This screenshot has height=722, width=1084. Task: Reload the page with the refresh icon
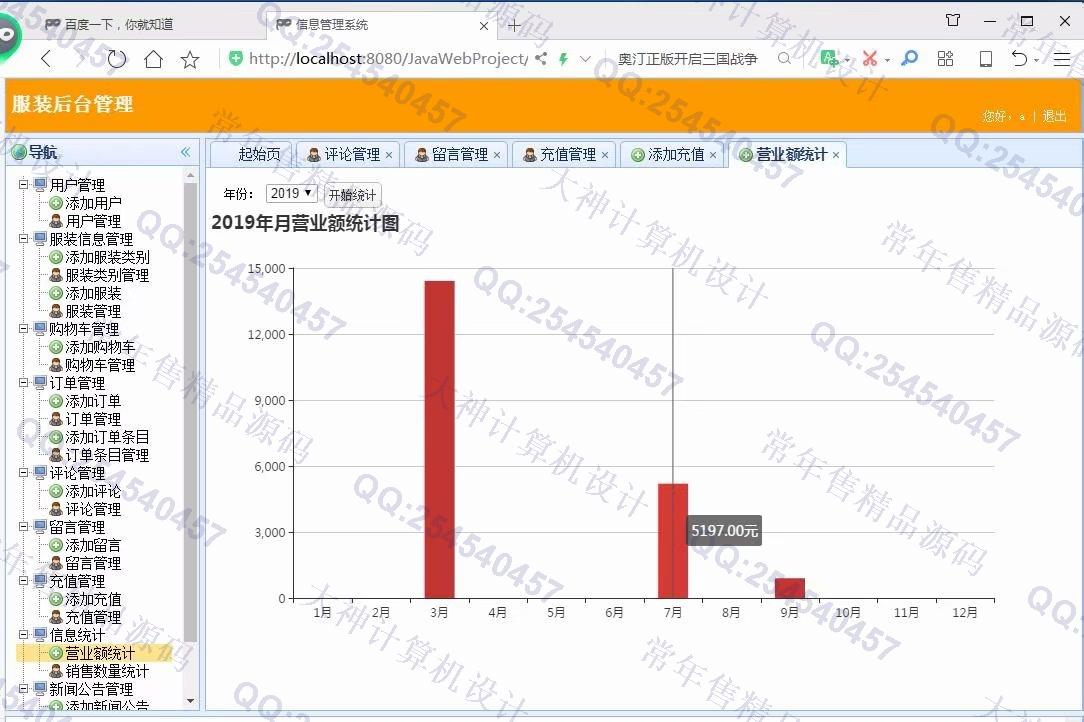pyautogui.click(x=117, y=59)
